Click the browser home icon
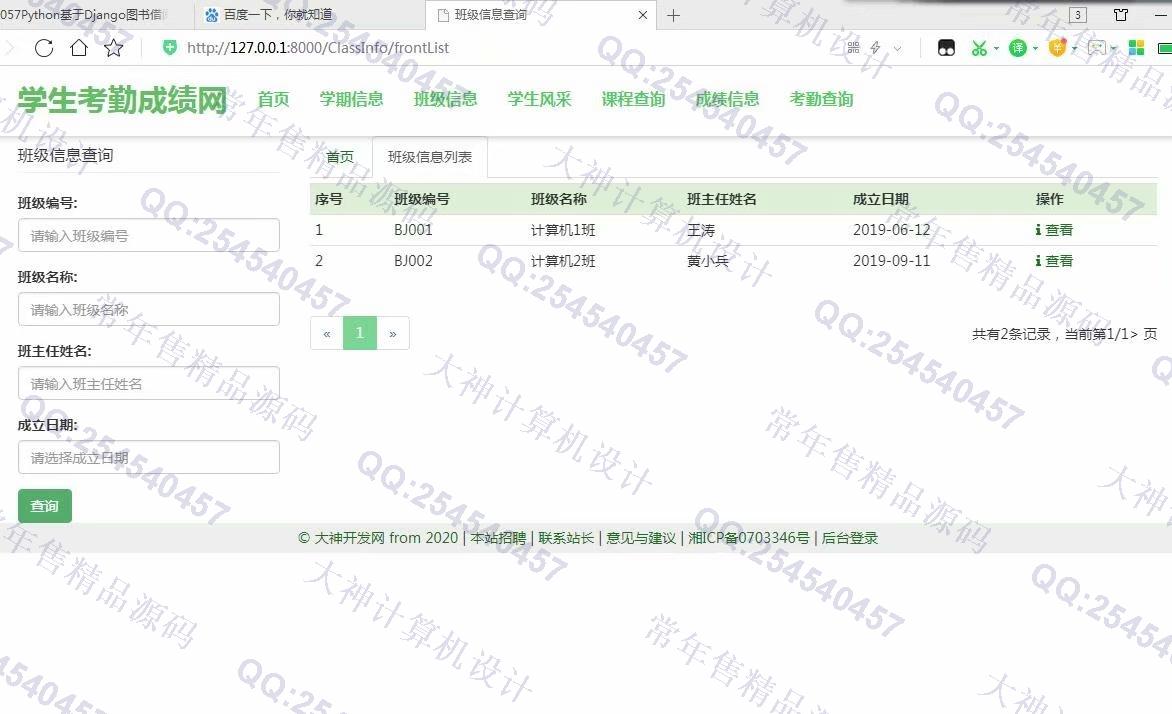The width and height of the screenshot is (1172, 714). tap(78, 48)
